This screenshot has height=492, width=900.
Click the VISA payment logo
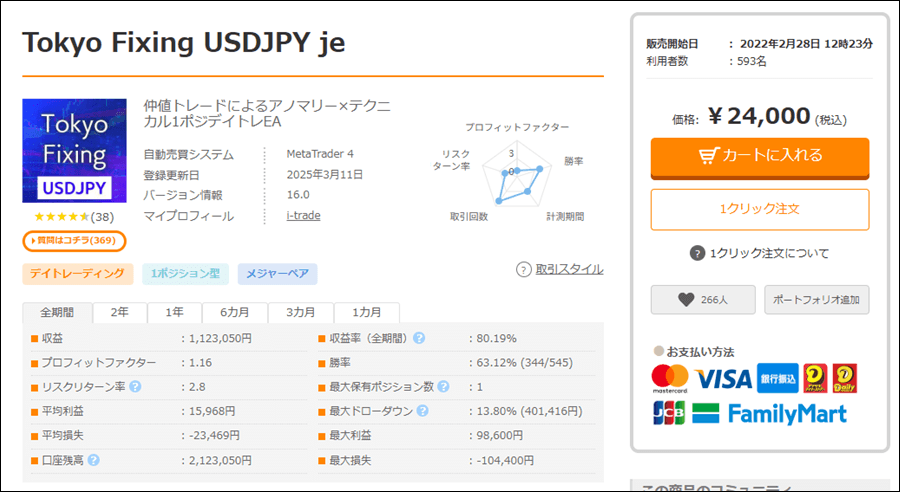click(723, 379)
